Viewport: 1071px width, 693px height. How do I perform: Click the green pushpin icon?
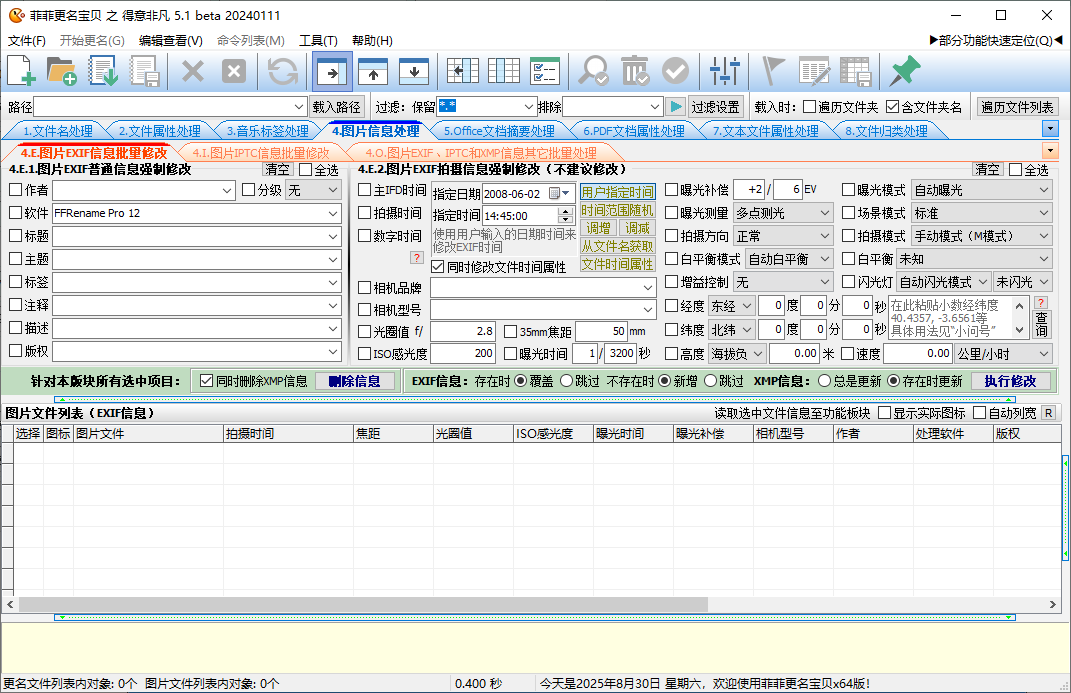904,71
